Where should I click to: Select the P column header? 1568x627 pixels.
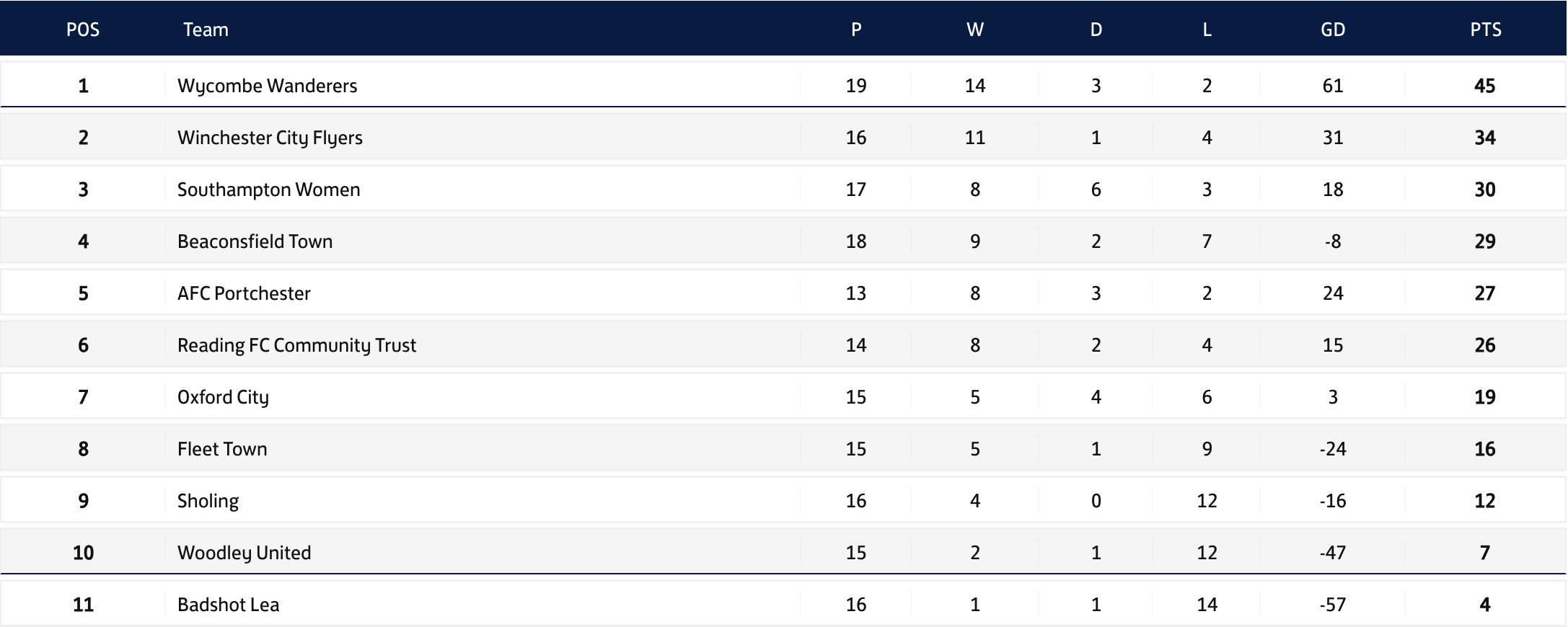point(856,30)
